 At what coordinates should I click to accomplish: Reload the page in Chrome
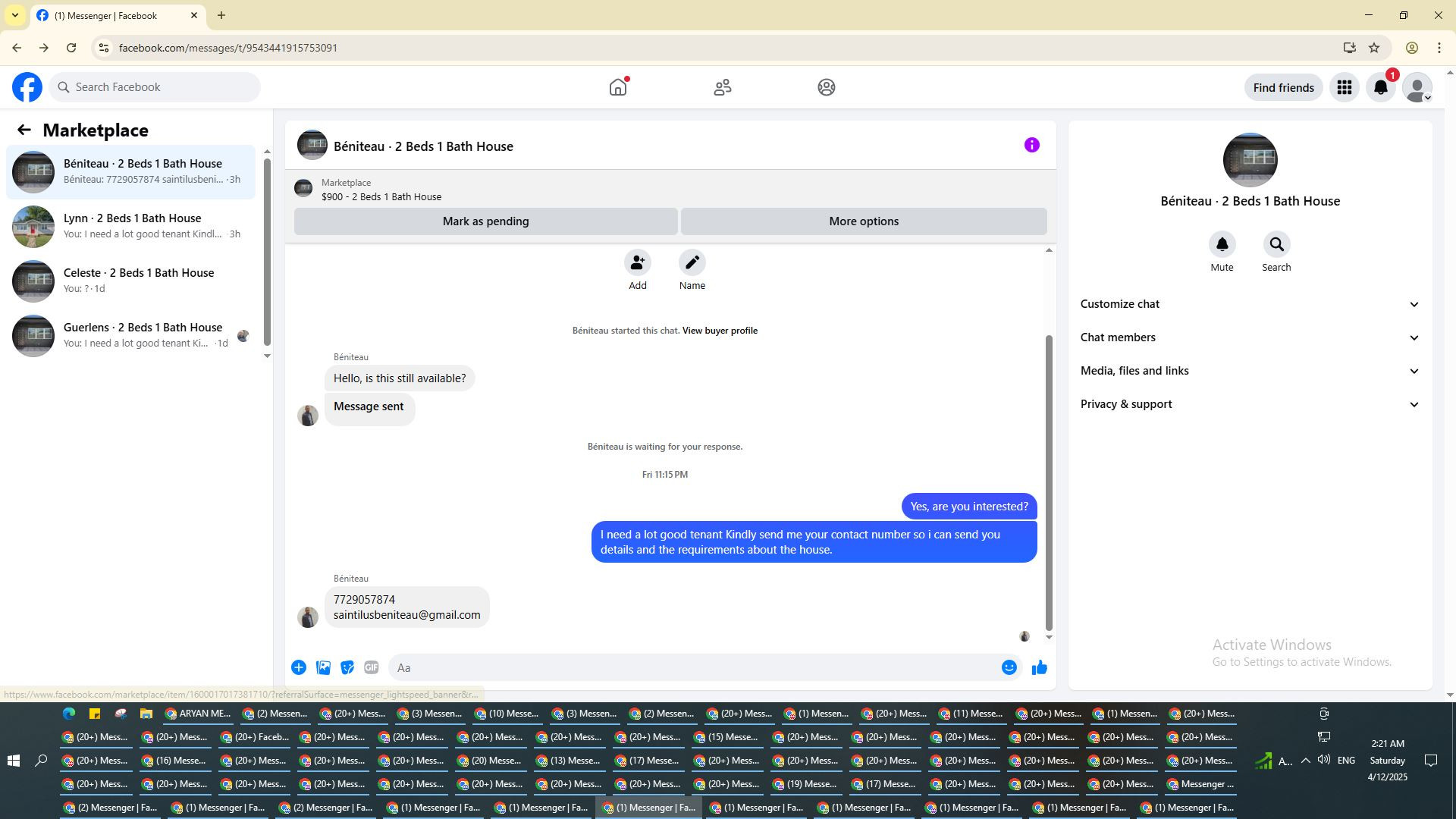pyautogui.click(x=71, y=48)
